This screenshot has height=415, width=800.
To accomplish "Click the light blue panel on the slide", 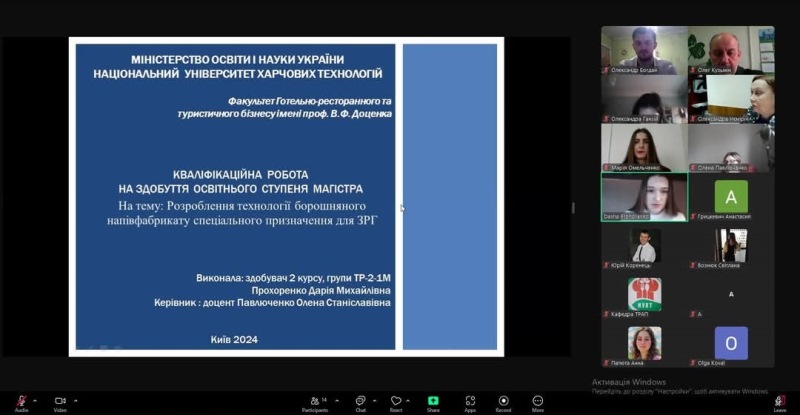I will (450, 197).
